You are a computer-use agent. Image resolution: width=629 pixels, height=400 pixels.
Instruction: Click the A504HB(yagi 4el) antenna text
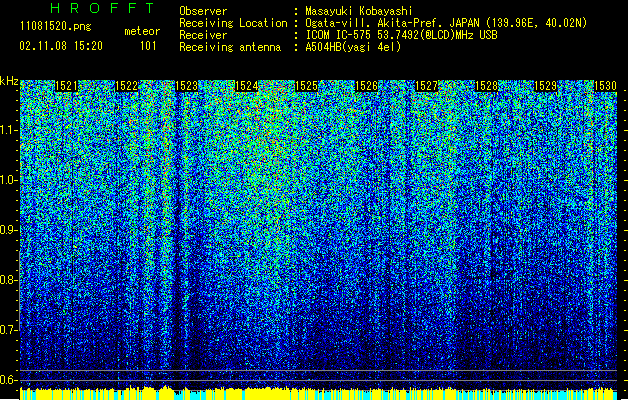353,47
